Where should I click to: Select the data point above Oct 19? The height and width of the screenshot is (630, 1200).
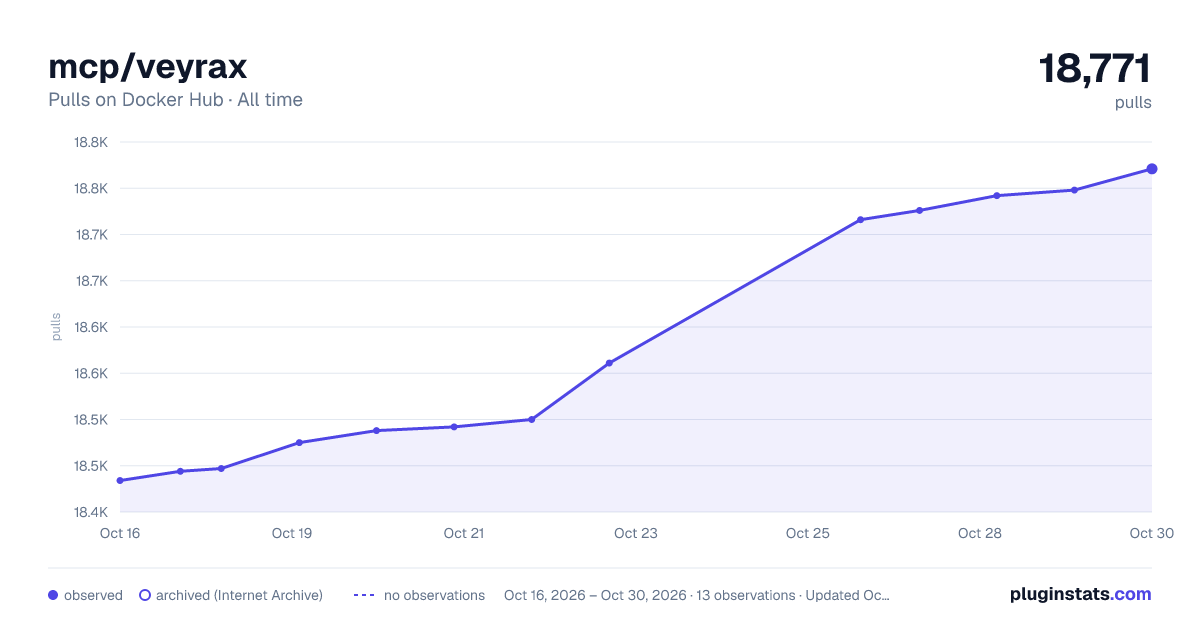[299, 443]
